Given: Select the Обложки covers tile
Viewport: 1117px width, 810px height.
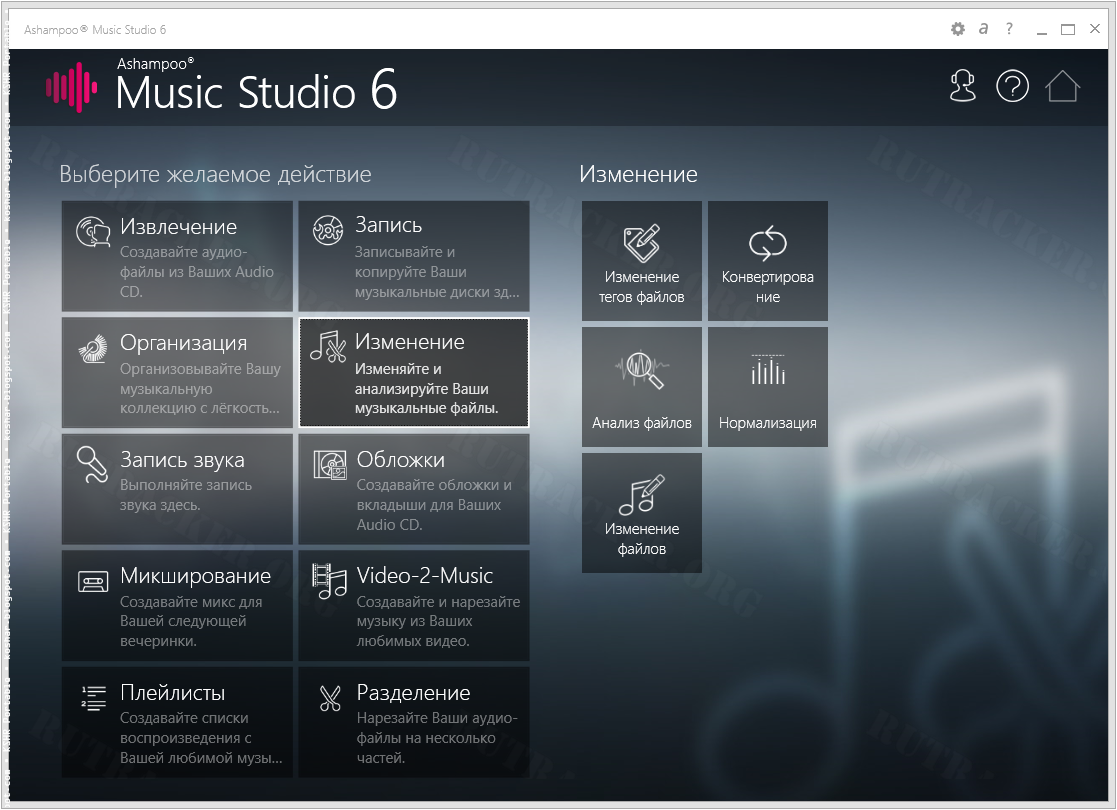Looking at the screenshot, I should (414, 489).
